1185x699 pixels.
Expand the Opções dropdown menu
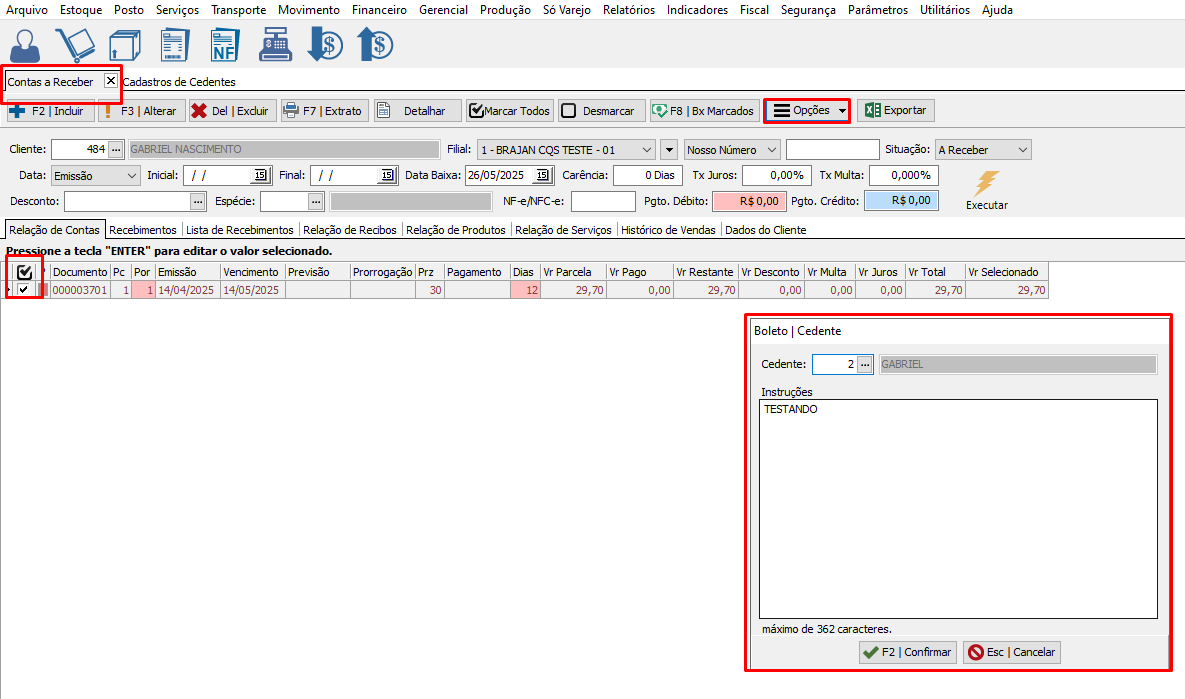807,111
